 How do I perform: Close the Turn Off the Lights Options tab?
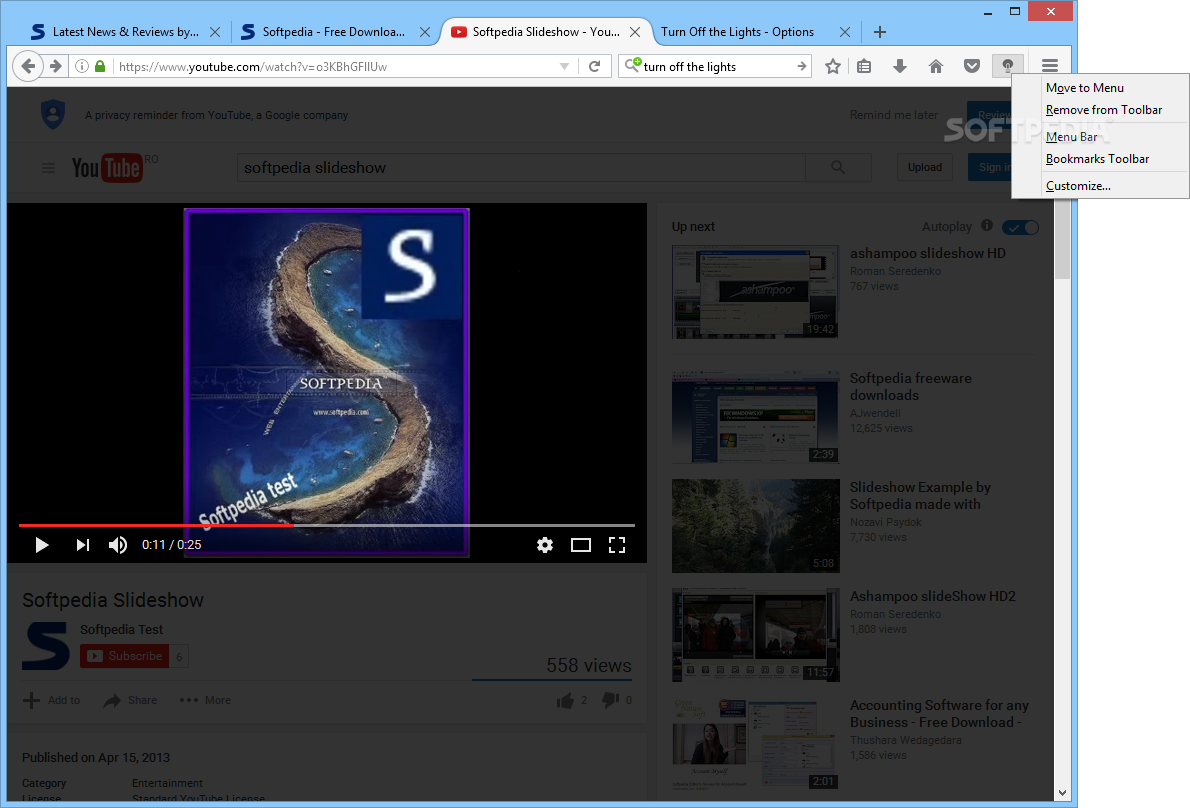pos(845,32)
